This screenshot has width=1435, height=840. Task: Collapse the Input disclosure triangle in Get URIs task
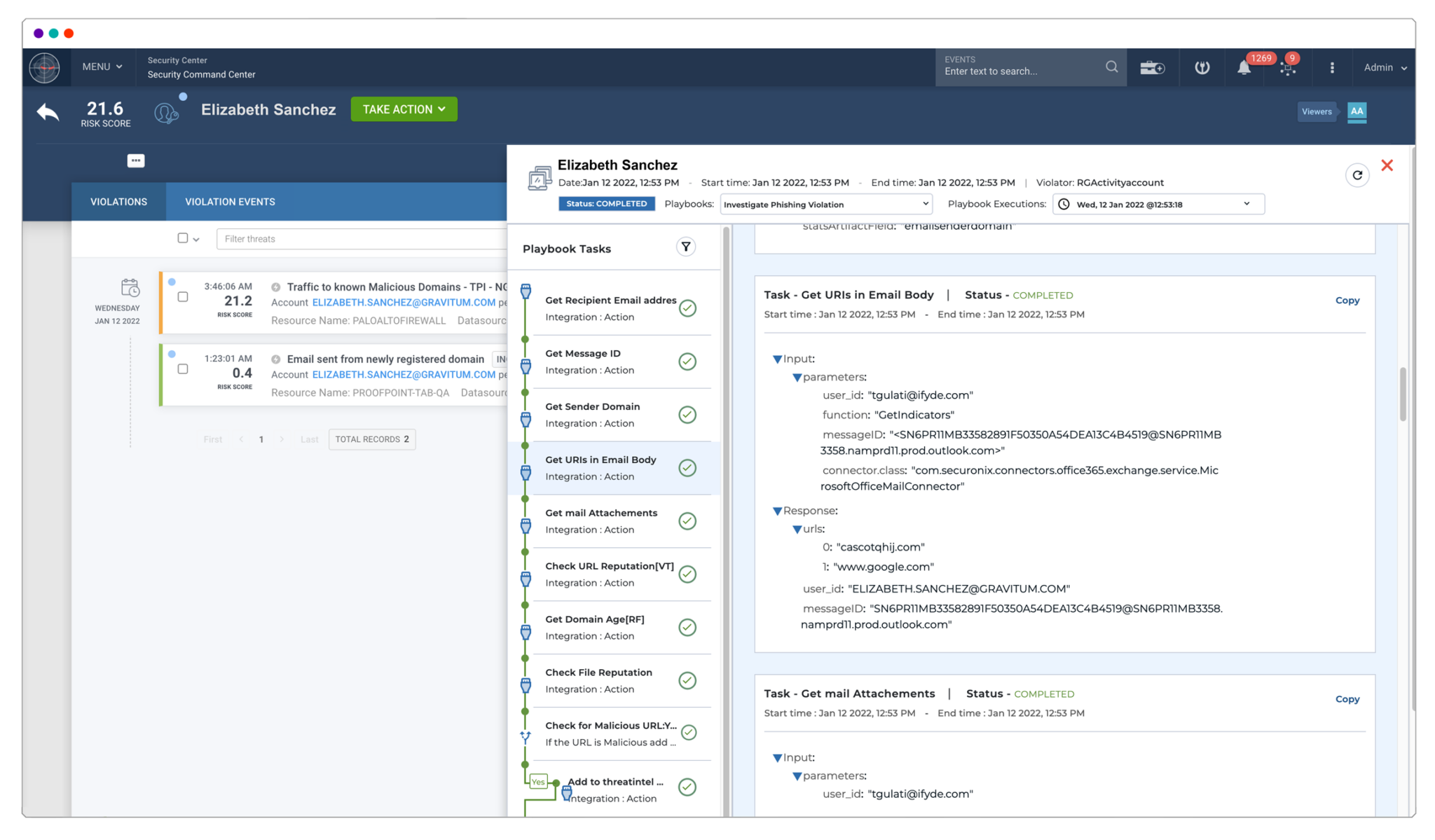coord(777,358)
